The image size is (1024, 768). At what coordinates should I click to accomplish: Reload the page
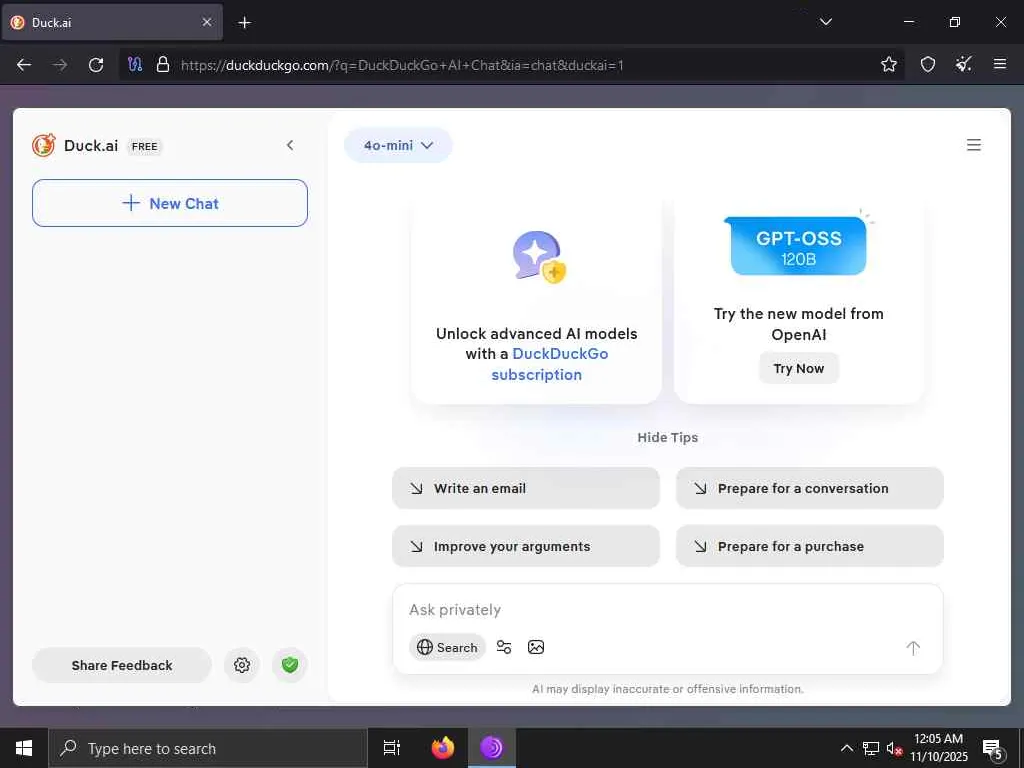pos(96,65)
